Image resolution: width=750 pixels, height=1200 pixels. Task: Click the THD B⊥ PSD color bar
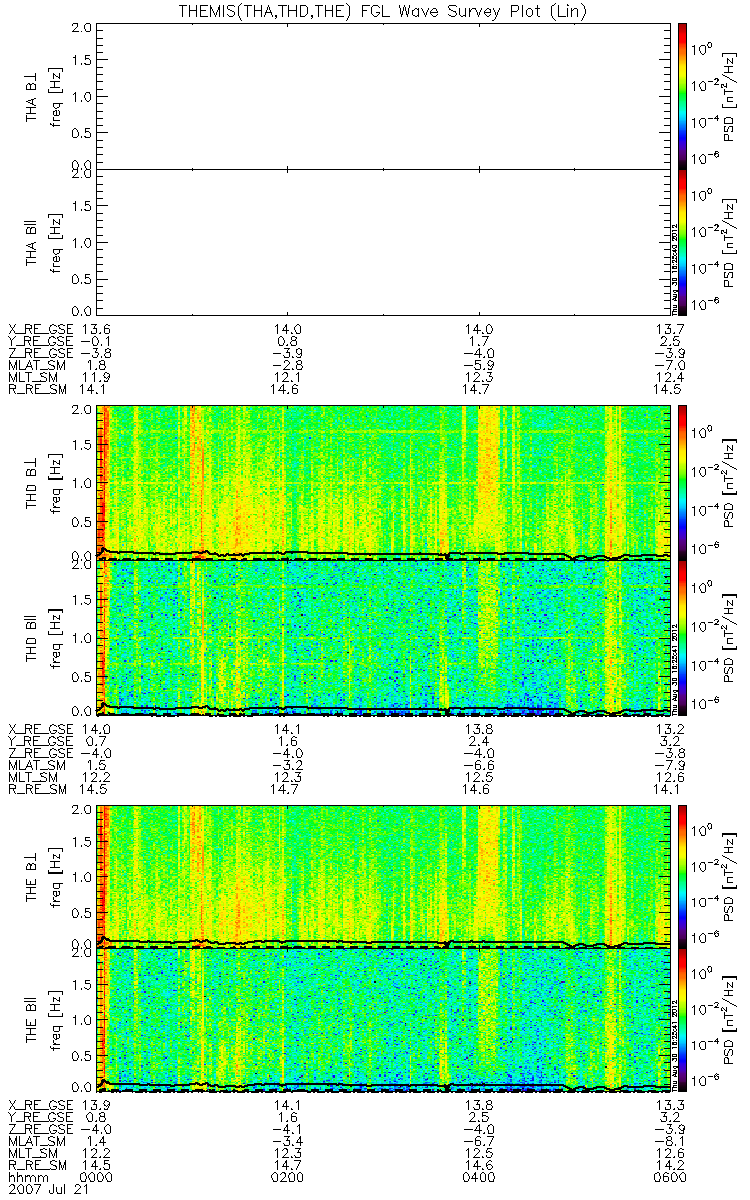(682, 481)
